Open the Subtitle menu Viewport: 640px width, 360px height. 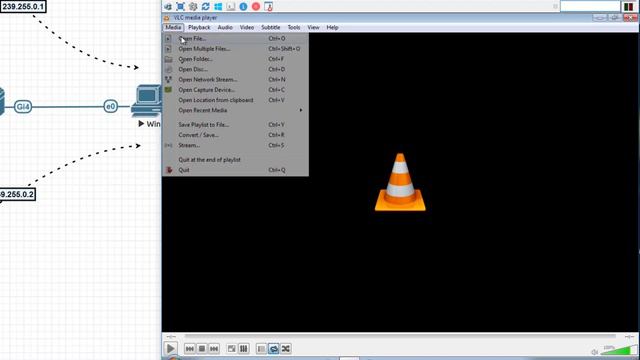271,27
